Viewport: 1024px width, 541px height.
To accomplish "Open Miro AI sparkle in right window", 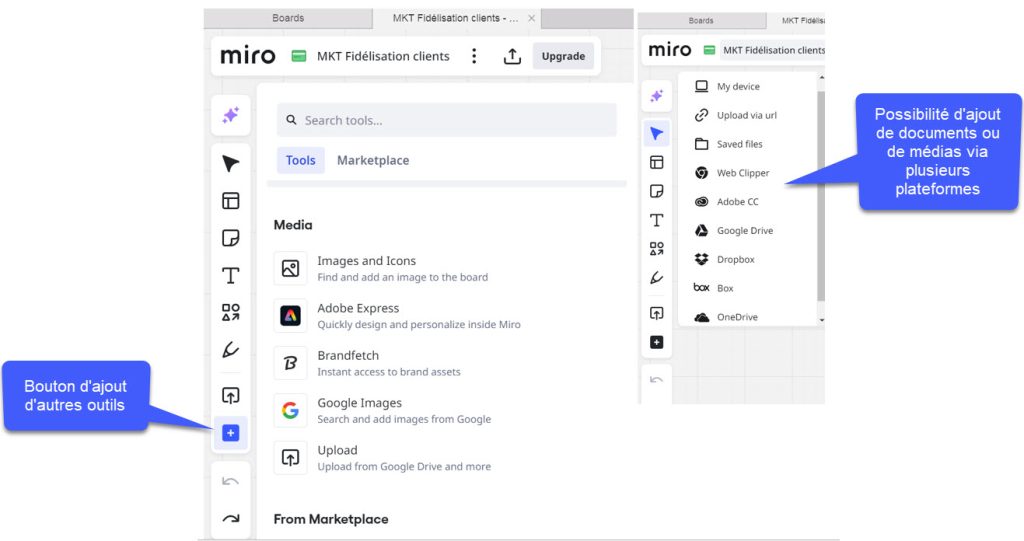I will point(656,96).
